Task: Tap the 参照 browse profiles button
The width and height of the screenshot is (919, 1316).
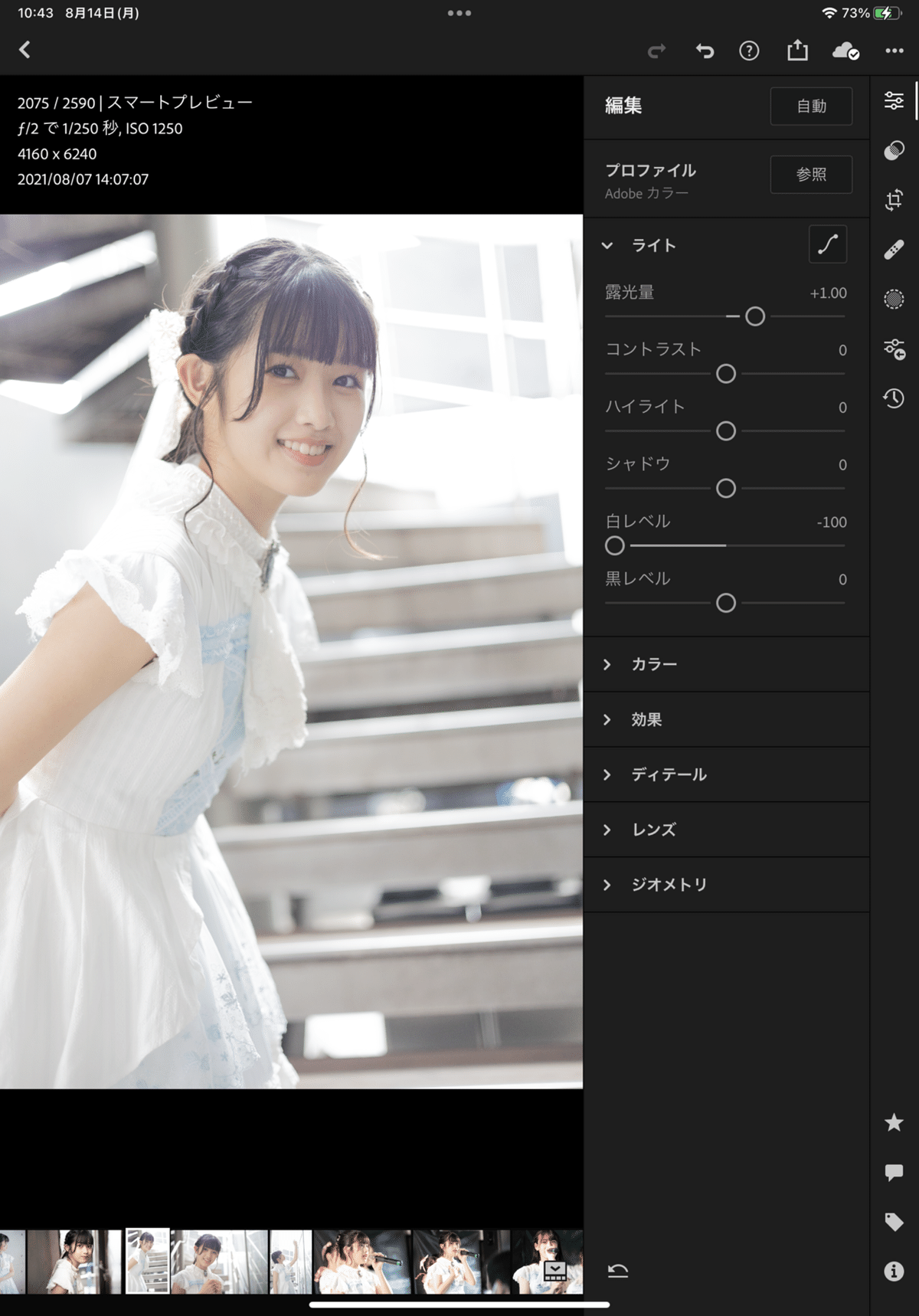Action: tap(811, 175)
